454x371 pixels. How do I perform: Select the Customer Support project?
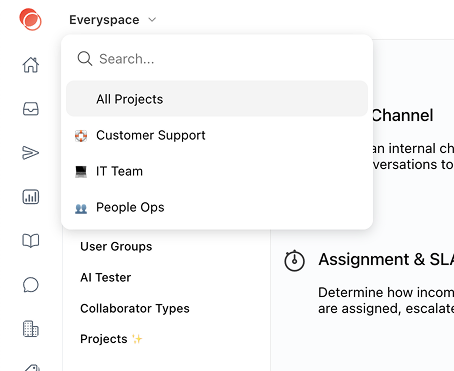coord(217,135)
